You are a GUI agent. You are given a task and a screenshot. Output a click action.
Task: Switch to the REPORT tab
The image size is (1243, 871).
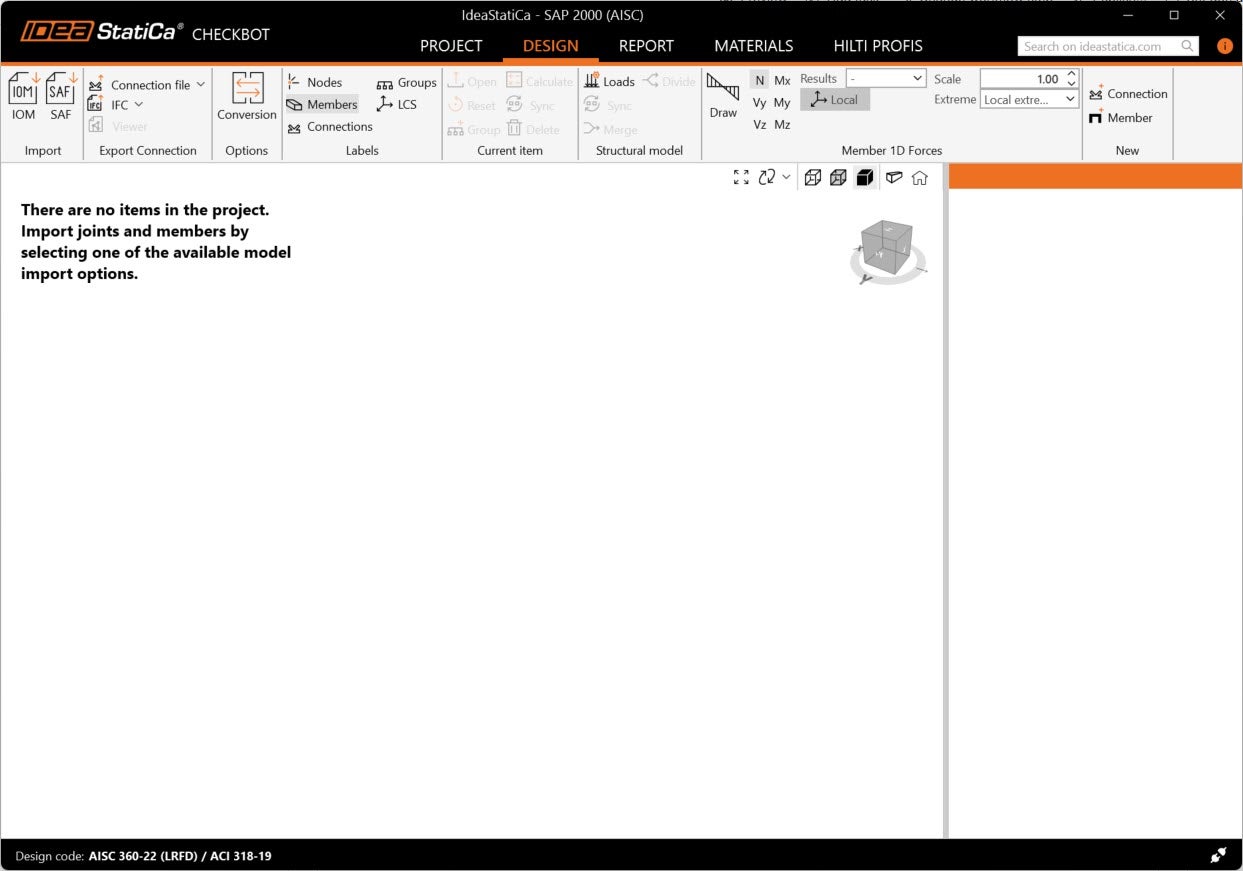(646, 46)
